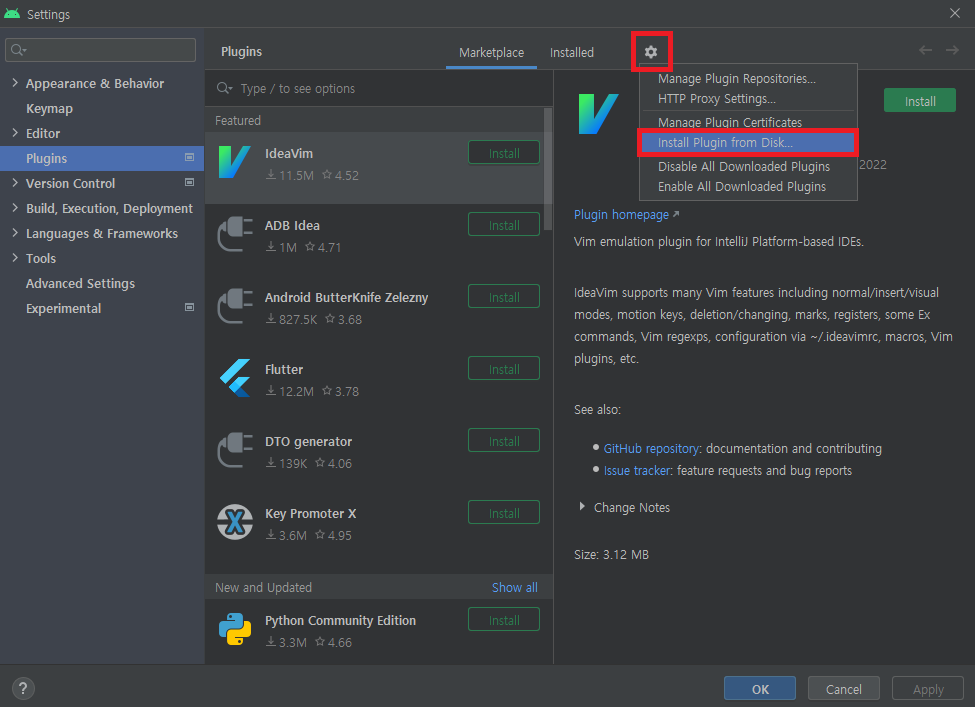Click the Flutter plugin logo
This screenshot has width=975, height=707.
point(234,378)
